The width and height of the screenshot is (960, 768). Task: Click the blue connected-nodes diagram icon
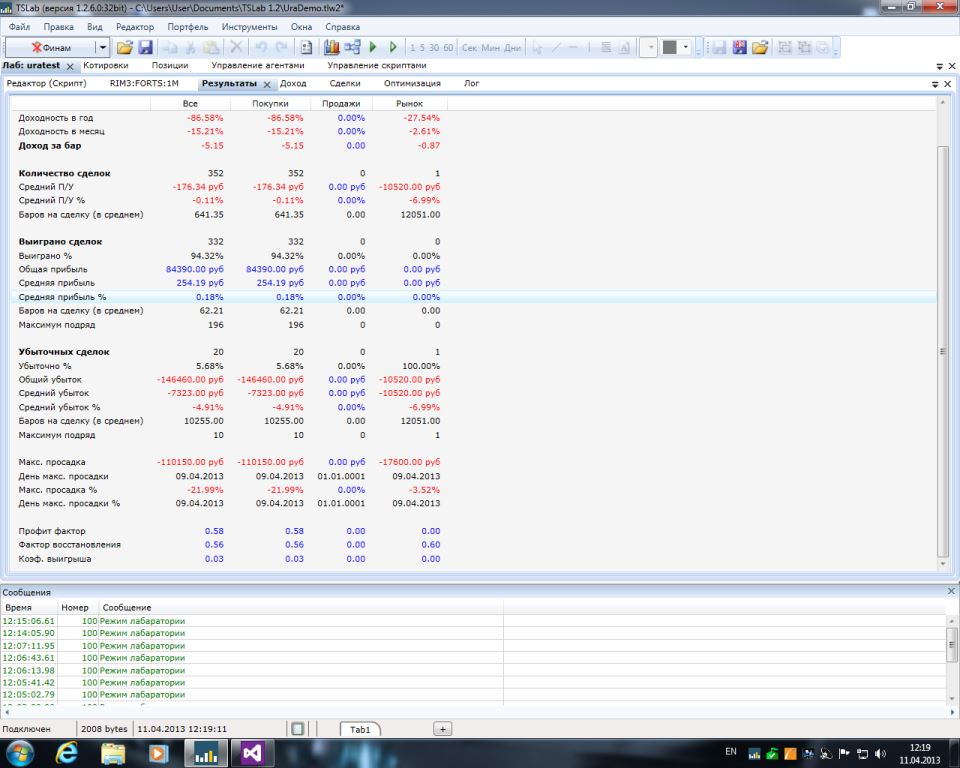[352, 47]
